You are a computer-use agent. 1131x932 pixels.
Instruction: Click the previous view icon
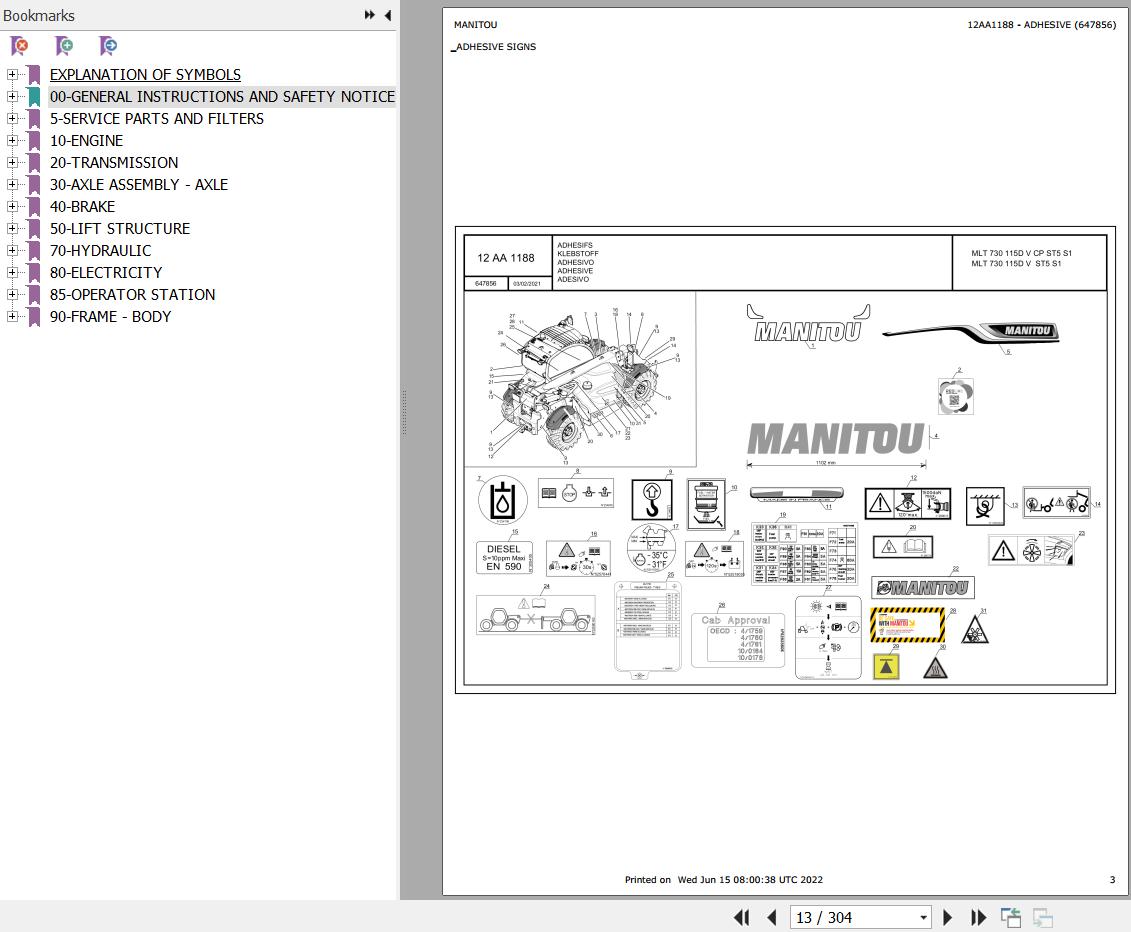pyautogui.click(x=1010, y=917)
